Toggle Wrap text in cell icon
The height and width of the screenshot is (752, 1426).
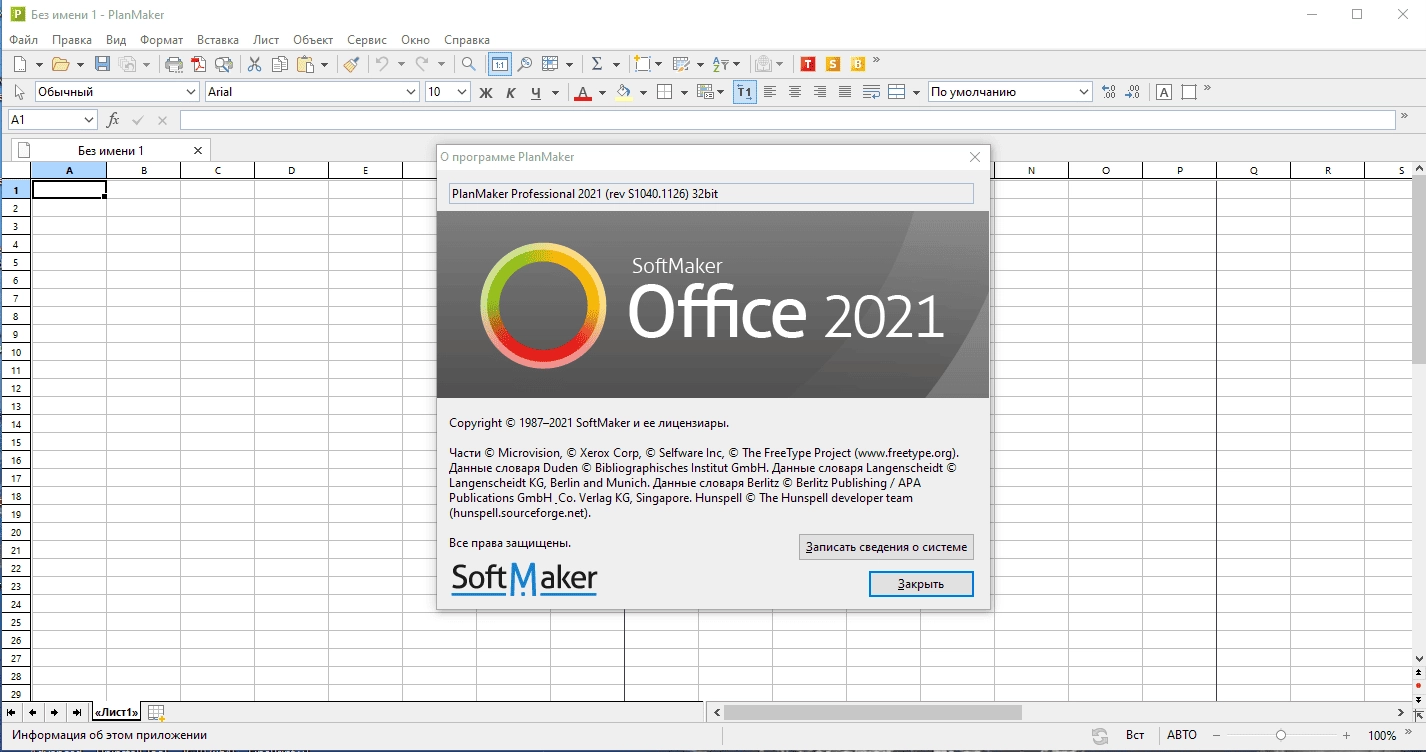point(871,92)
